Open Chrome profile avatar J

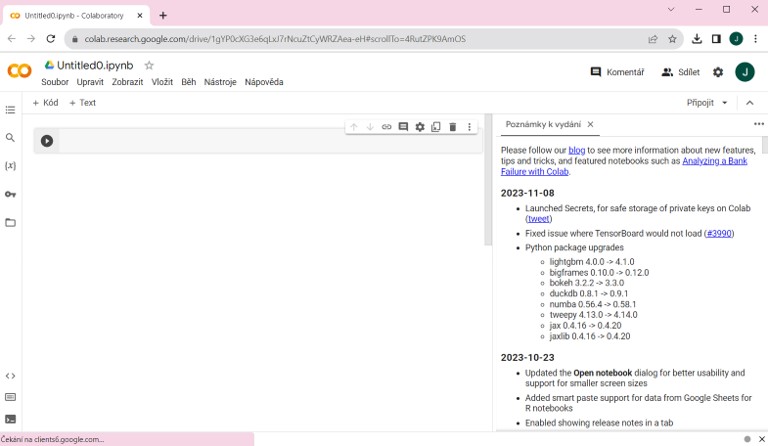pos(736,39)
